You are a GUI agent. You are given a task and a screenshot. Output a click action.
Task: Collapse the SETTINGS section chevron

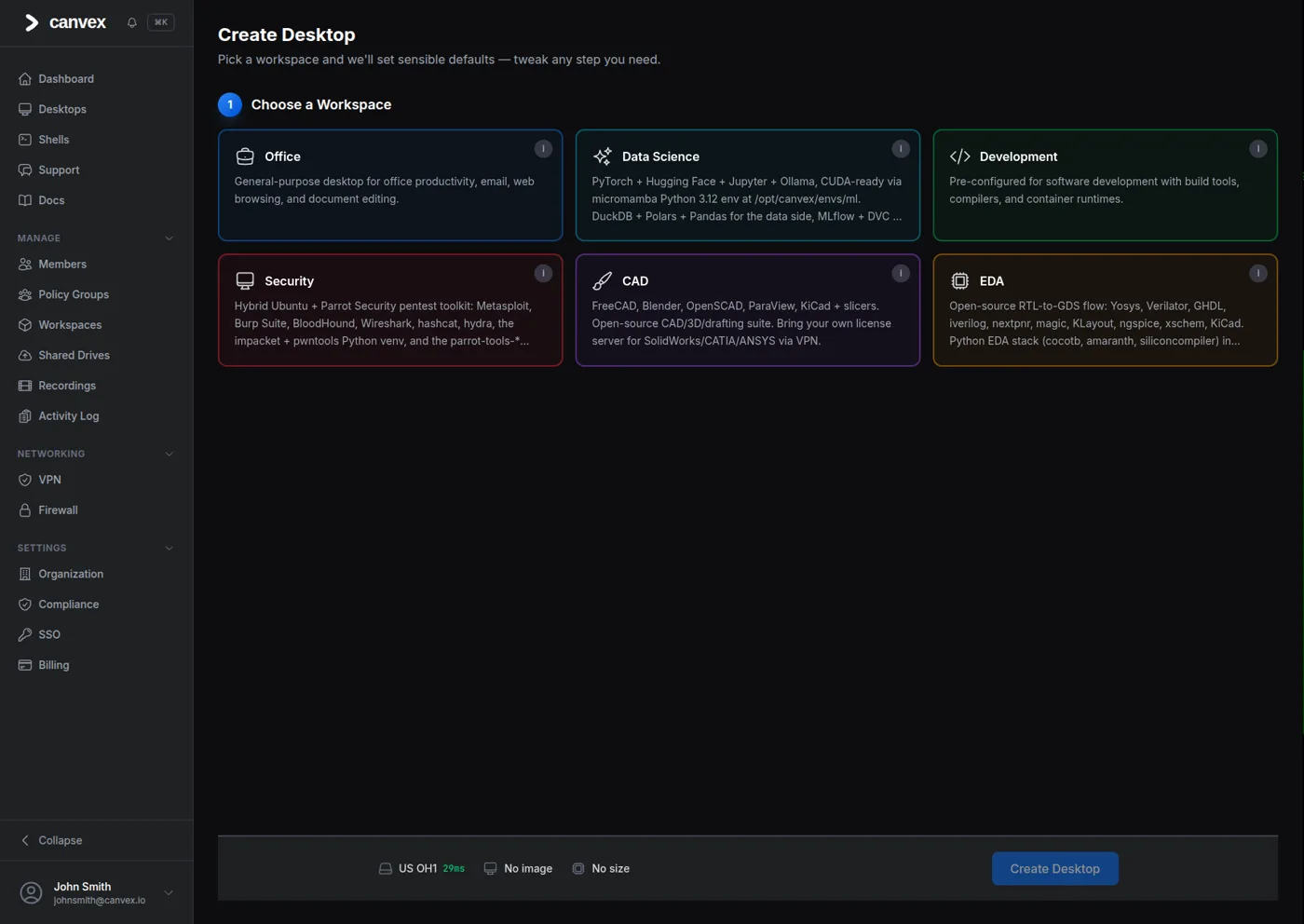click(x=169, y=548)
